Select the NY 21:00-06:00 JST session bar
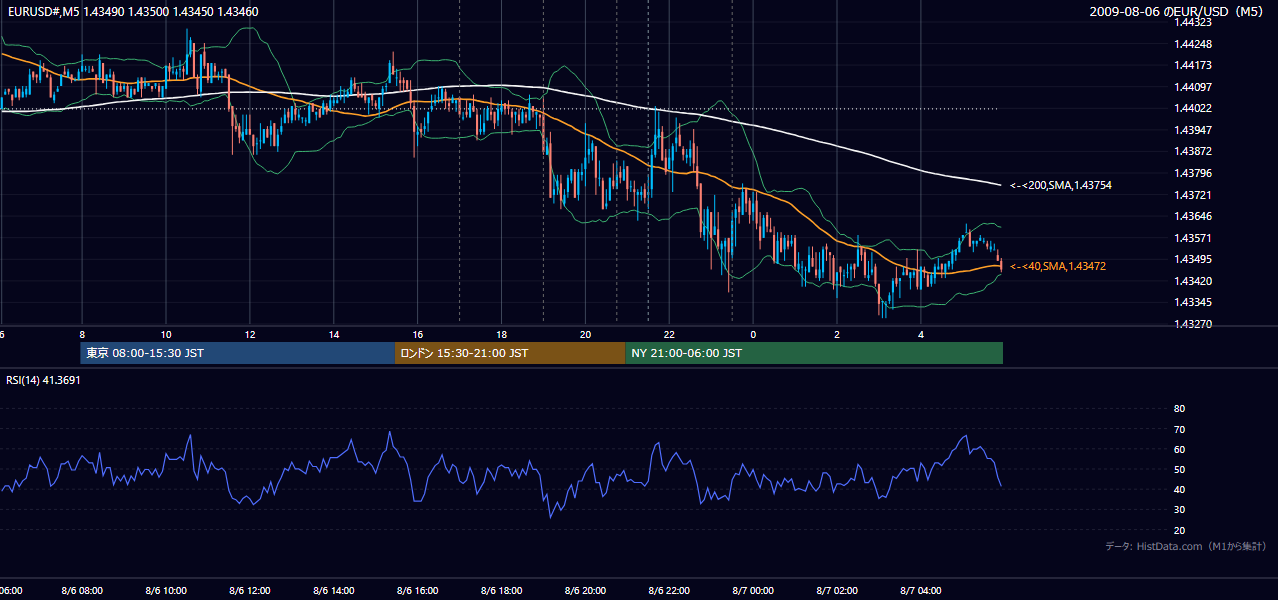The width and height of the screenshot is (1278, 600). pos(814,353)
